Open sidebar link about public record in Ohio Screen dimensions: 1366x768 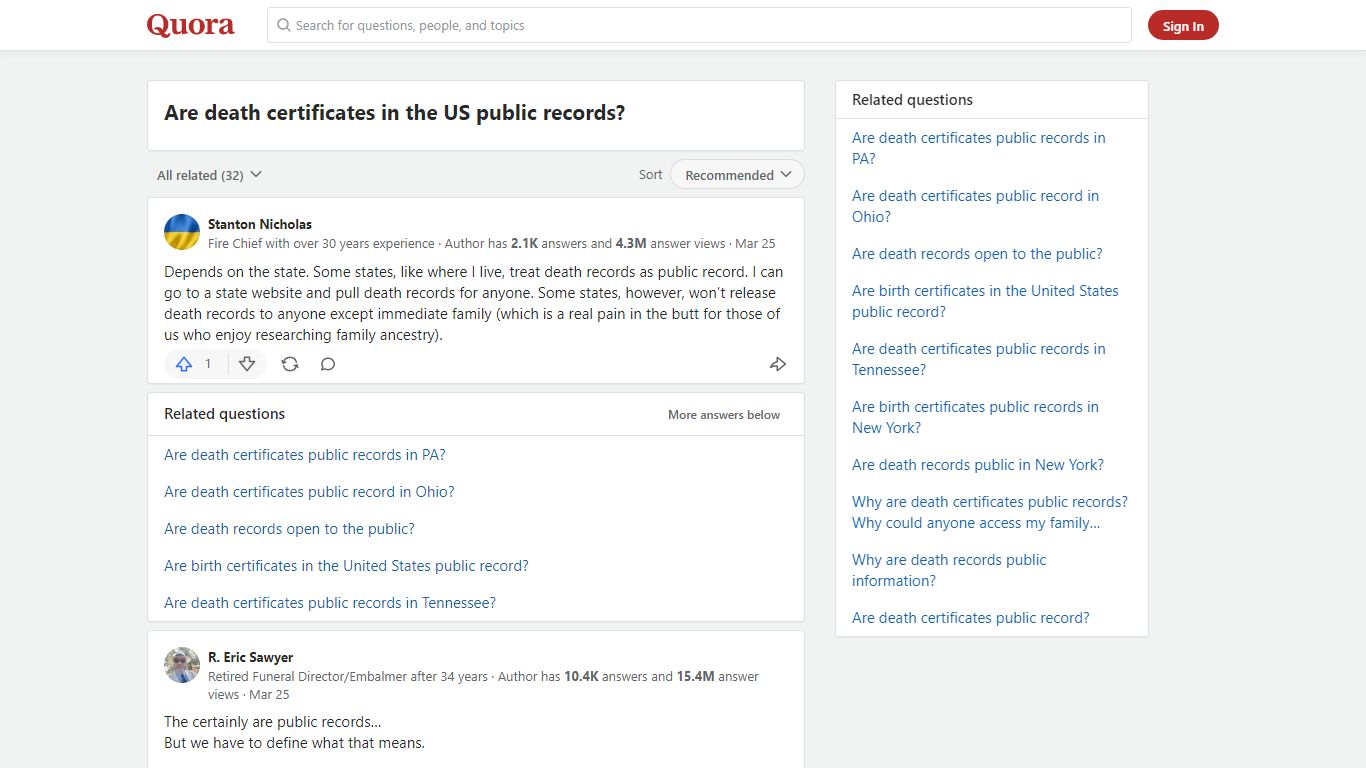[975, 206]
